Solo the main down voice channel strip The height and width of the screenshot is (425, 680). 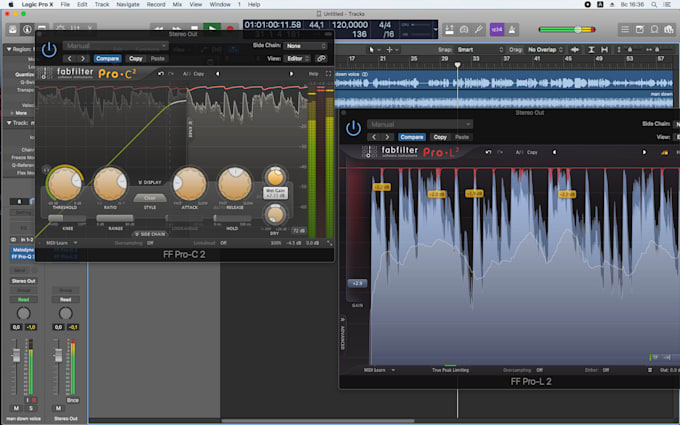click(x=31, y=408)
